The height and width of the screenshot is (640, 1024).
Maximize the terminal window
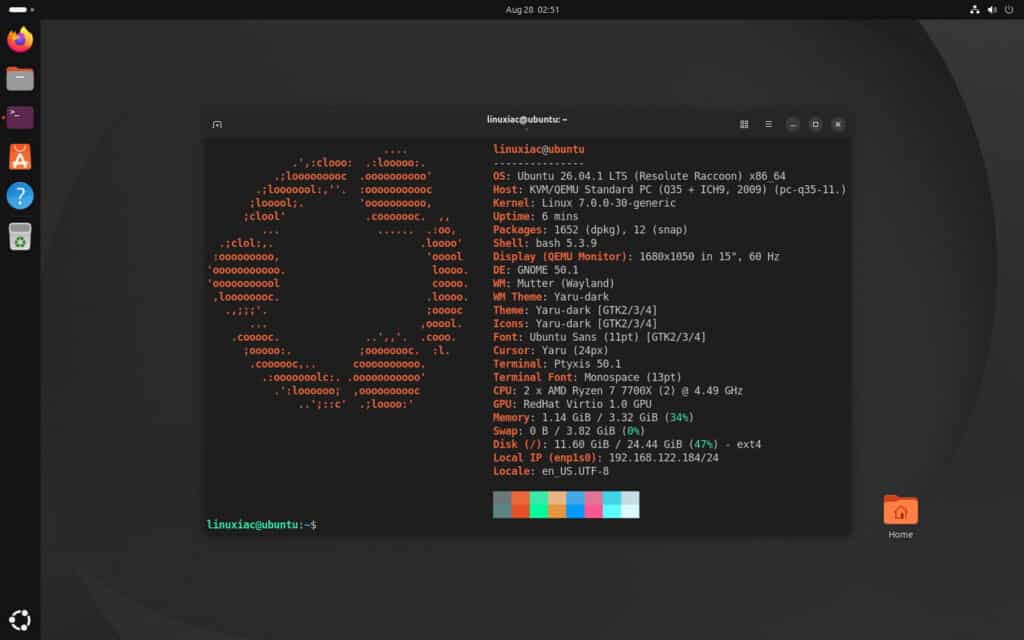point(815,124)
